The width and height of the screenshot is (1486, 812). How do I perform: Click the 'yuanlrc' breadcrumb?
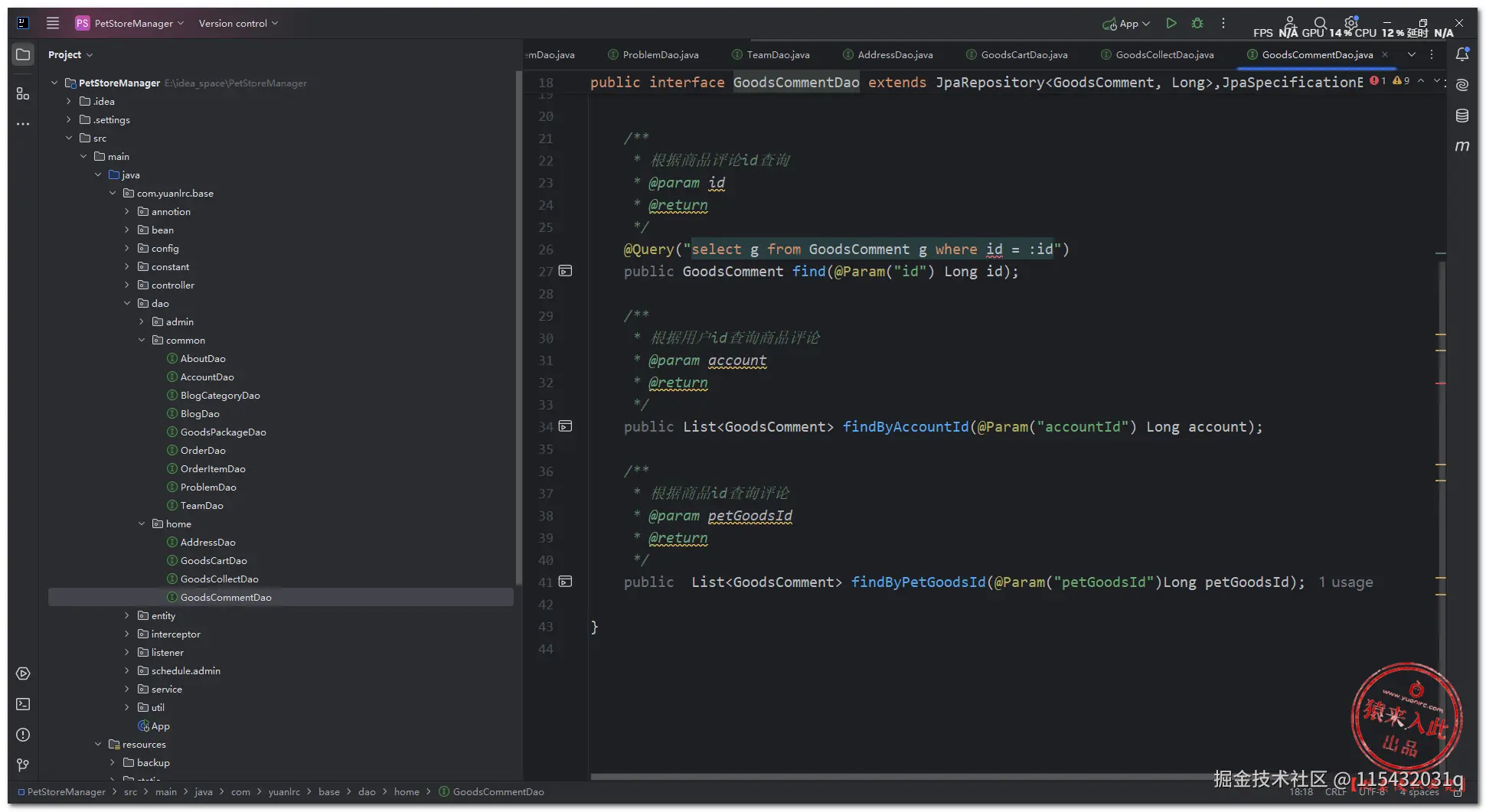click(x=284, y=791)
